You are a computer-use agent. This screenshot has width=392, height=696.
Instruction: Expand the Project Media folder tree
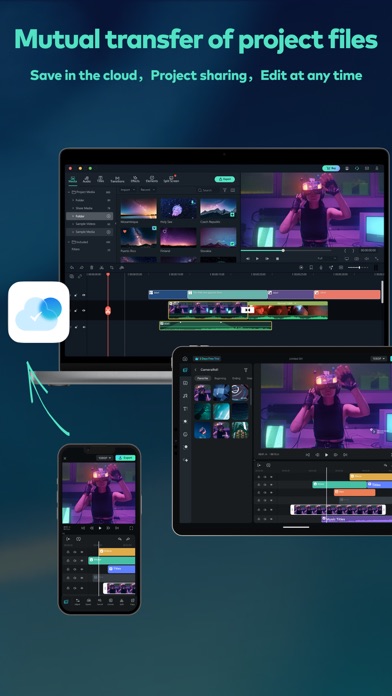(69, 192)
